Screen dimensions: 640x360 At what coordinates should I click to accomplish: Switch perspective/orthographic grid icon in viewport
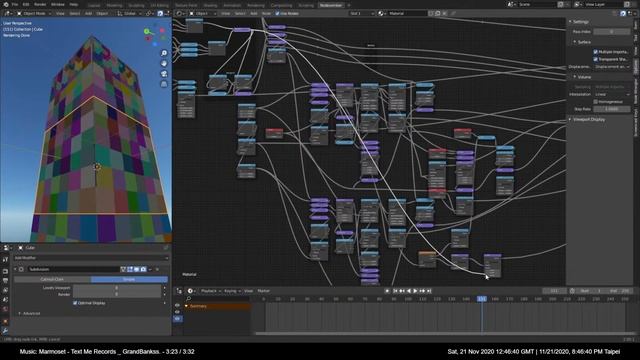click(x=164, y=84)
